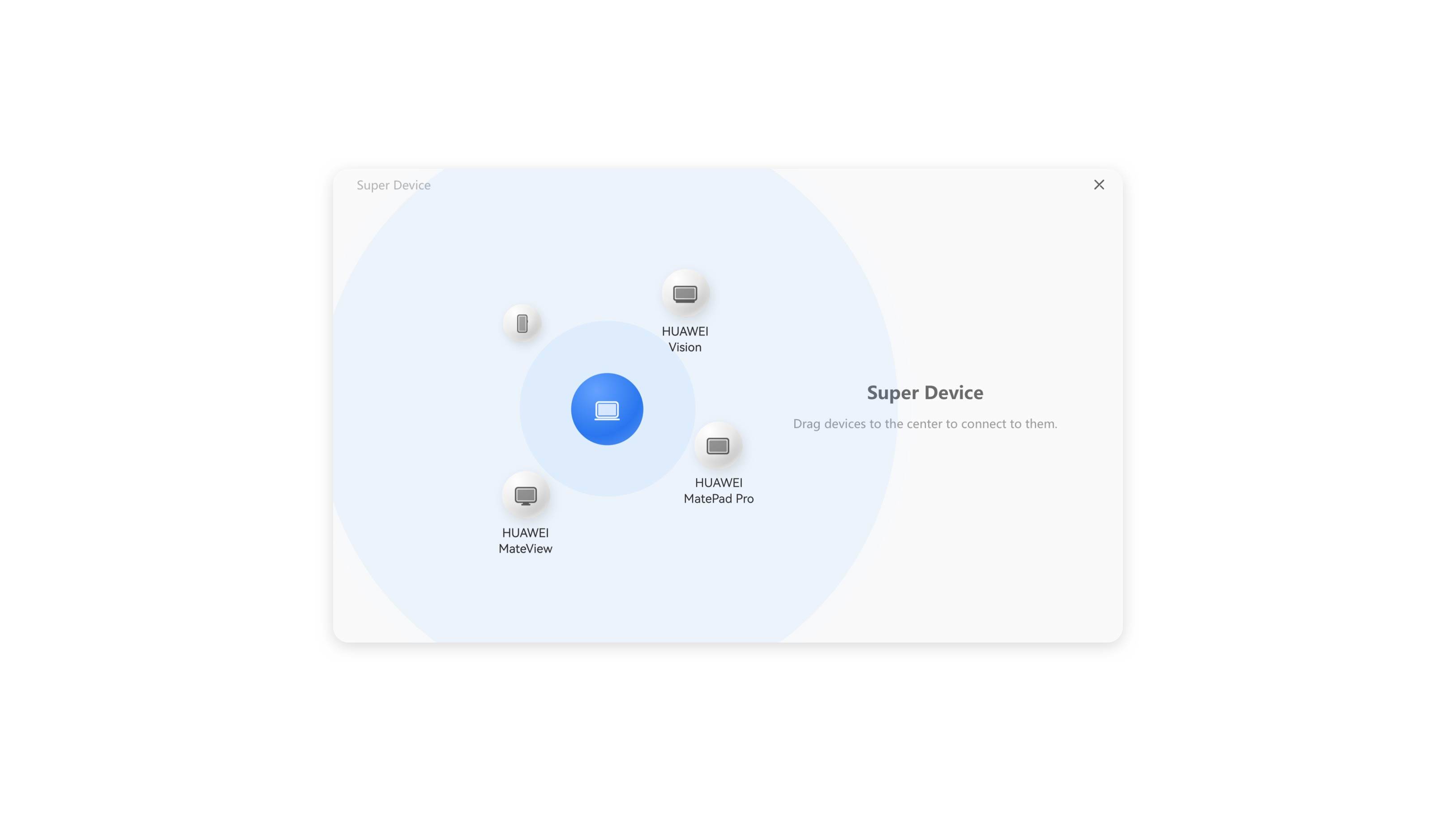Viewport: 1456px width, 819px height.
Task: Select the HUAWEI MateView monitor icon
Action: coord(526,495)
